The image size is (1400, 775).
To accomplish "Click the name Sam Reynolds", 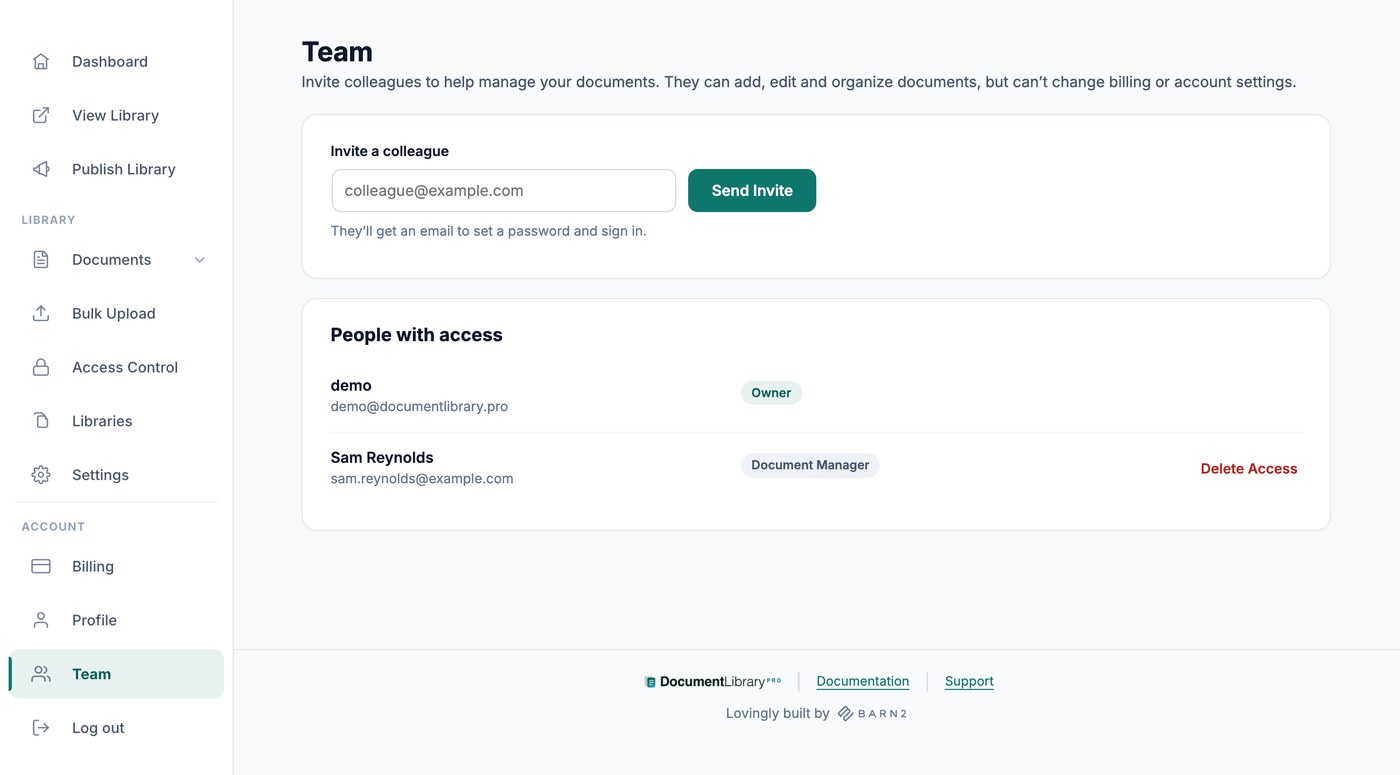I will point(382,458).
